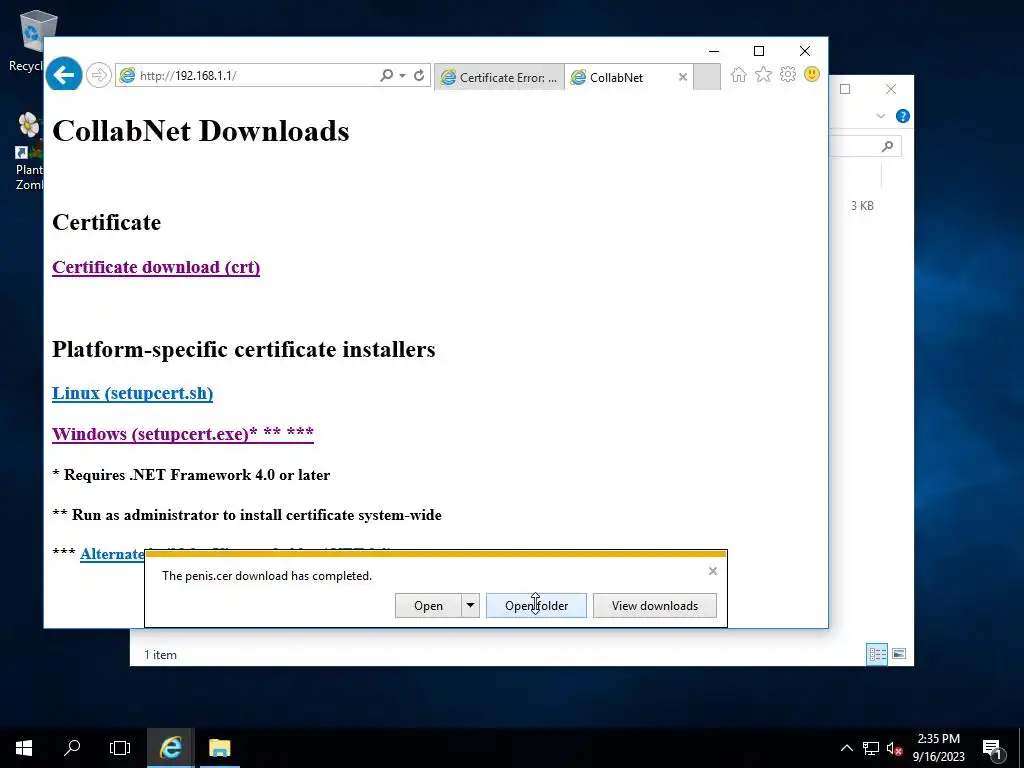Image resolution: width=1024 pixels, height=768 pixels.
Task: Click the forward navigation arrow in Internet Explorer
Action: [x=99, y=75]
